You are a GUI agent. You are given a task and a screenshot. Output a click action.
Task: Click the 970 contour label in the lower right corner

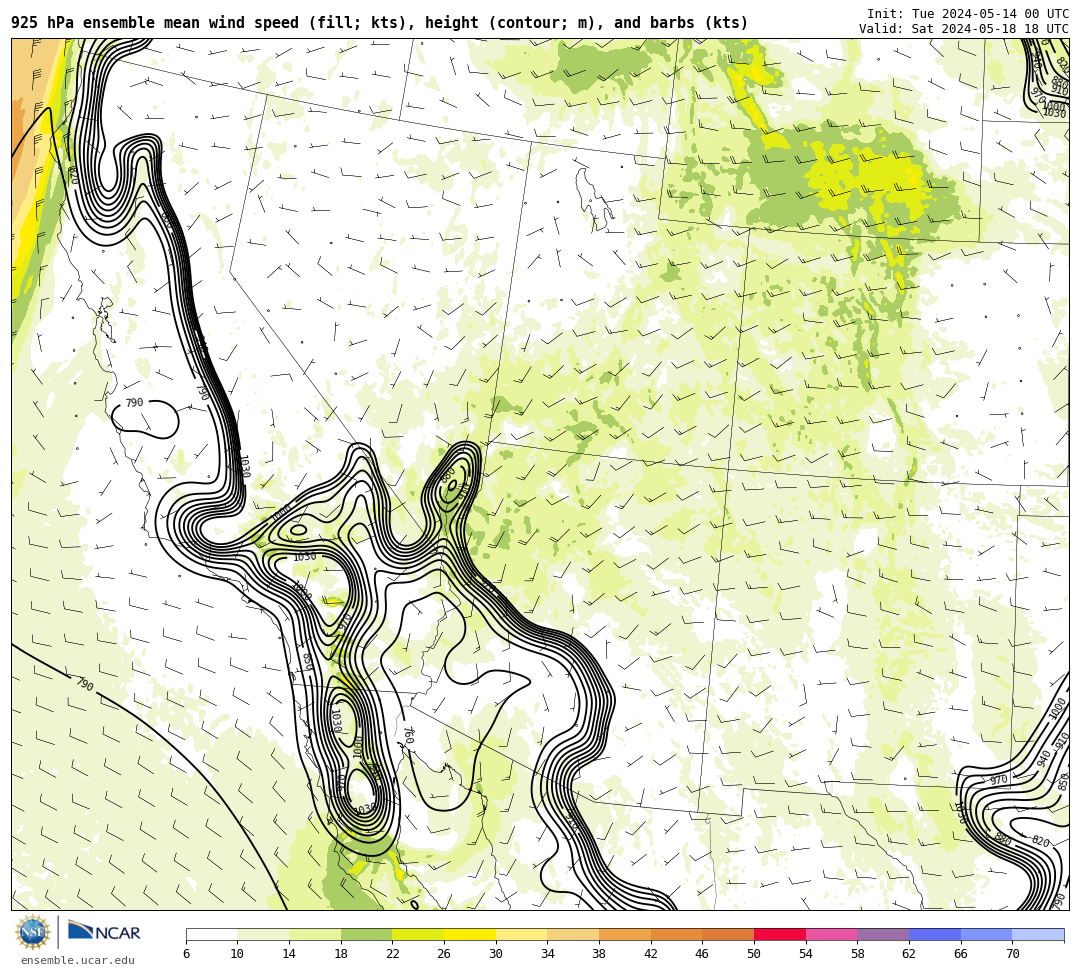tap(999, 780)
